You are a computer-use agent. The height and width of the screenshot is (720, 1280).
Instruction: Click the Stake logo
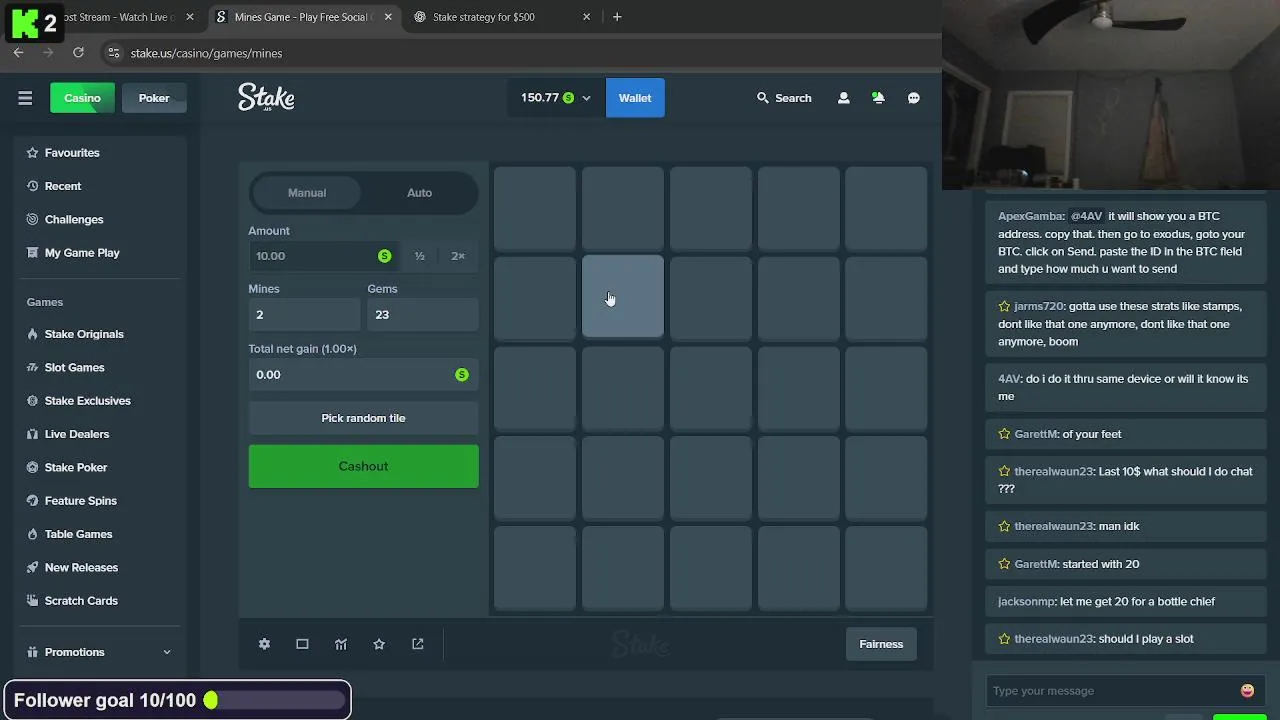pos(266,97)
